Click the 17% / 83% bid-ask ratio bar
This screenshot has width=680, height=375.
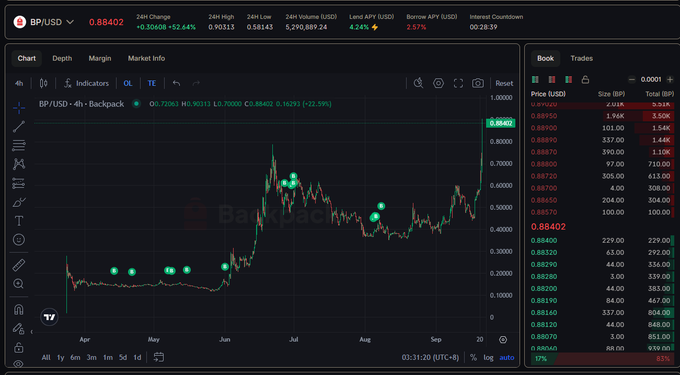point(603,359)
